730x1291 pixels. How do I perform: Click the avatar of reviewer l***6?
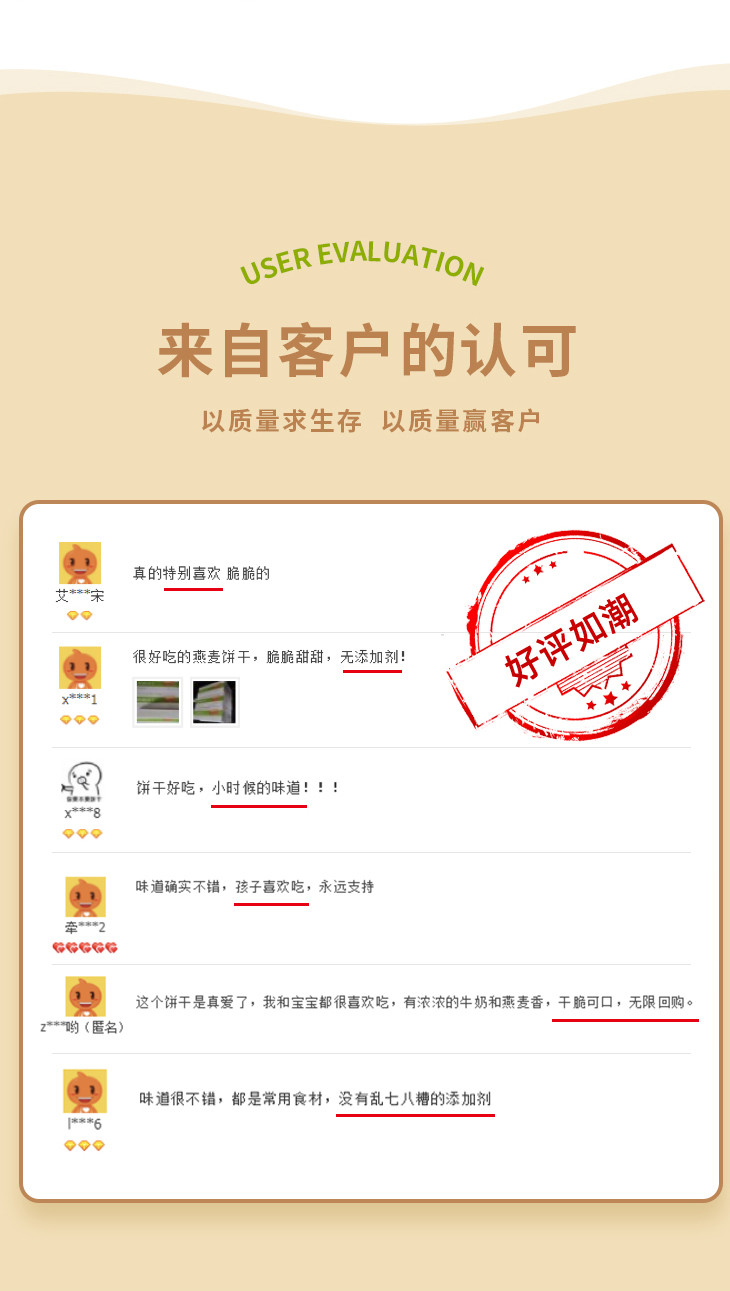point(85,1091)
